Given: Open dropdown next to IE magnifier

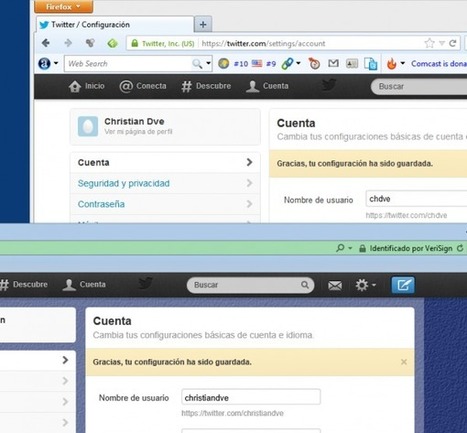Looking at the screenshot, I should click(350, 248).
